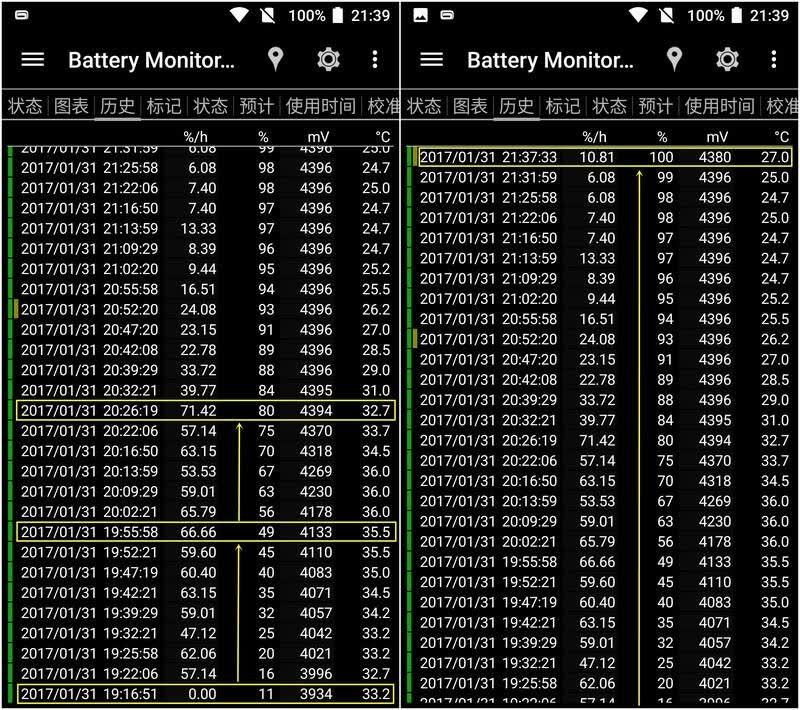Tap the %/h column header in left screen
Image resolution: width=800 pixels, height=710 pixels.
(195, 137)
